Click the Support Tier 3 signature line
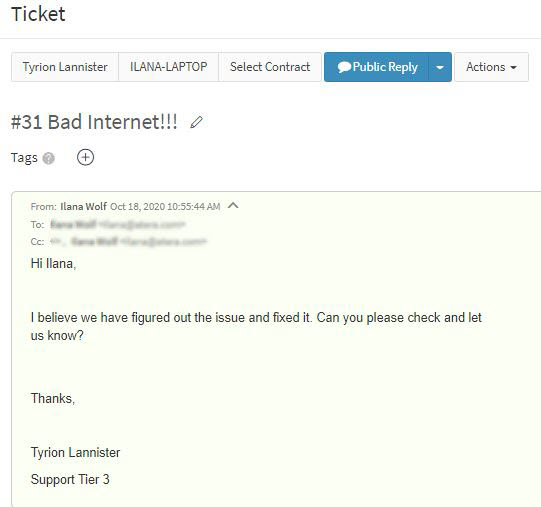Viewport: 541px width, 507px height. pyautogui.click(x=70, y=479)
